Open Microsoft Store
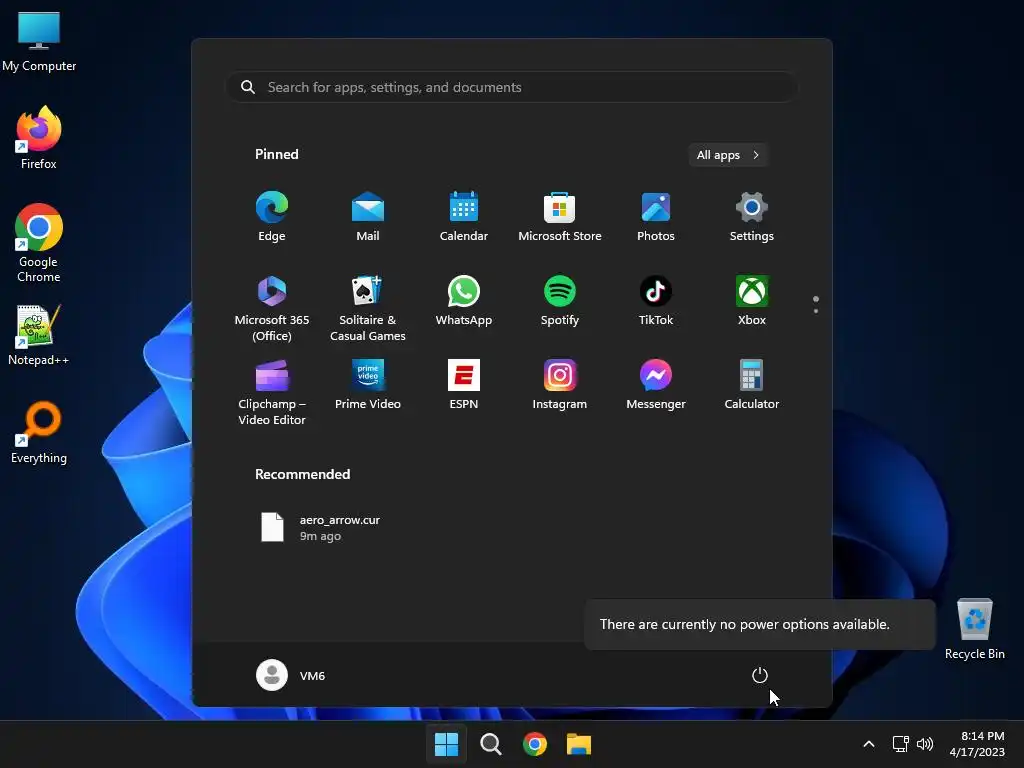1024x768 pixels. click(x=560, y=217)
